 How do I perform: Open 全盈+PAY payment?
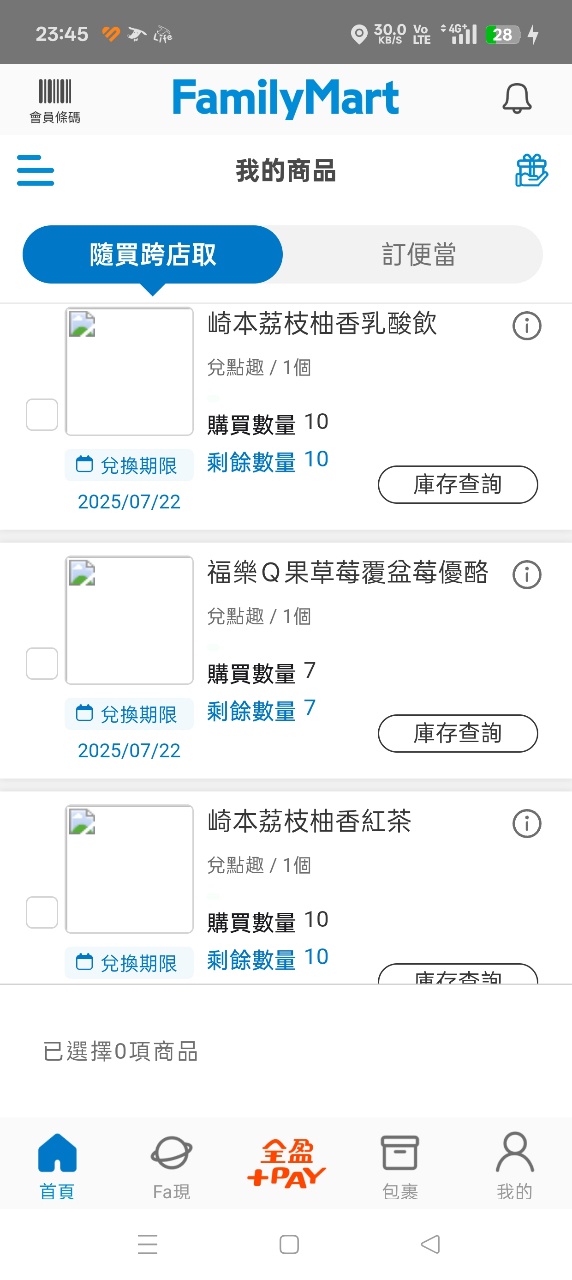point(287,1164)
